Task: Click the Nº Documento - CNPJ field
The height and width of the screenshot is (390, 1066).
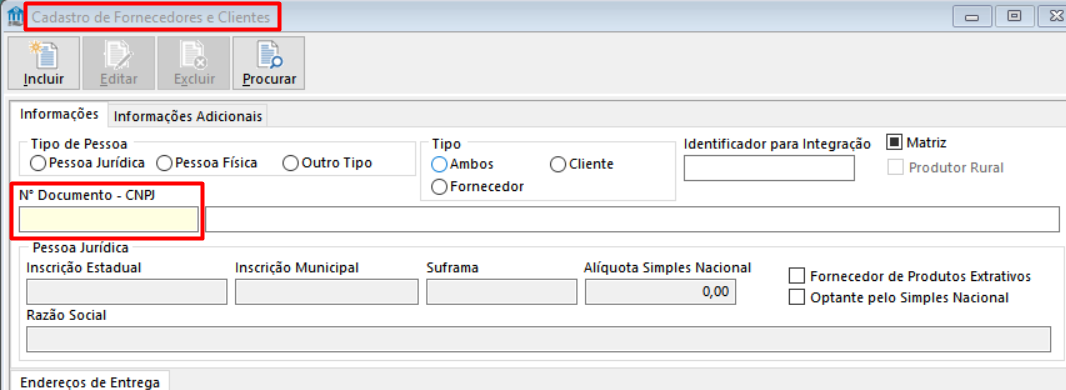Action: (x=109, y=219)
